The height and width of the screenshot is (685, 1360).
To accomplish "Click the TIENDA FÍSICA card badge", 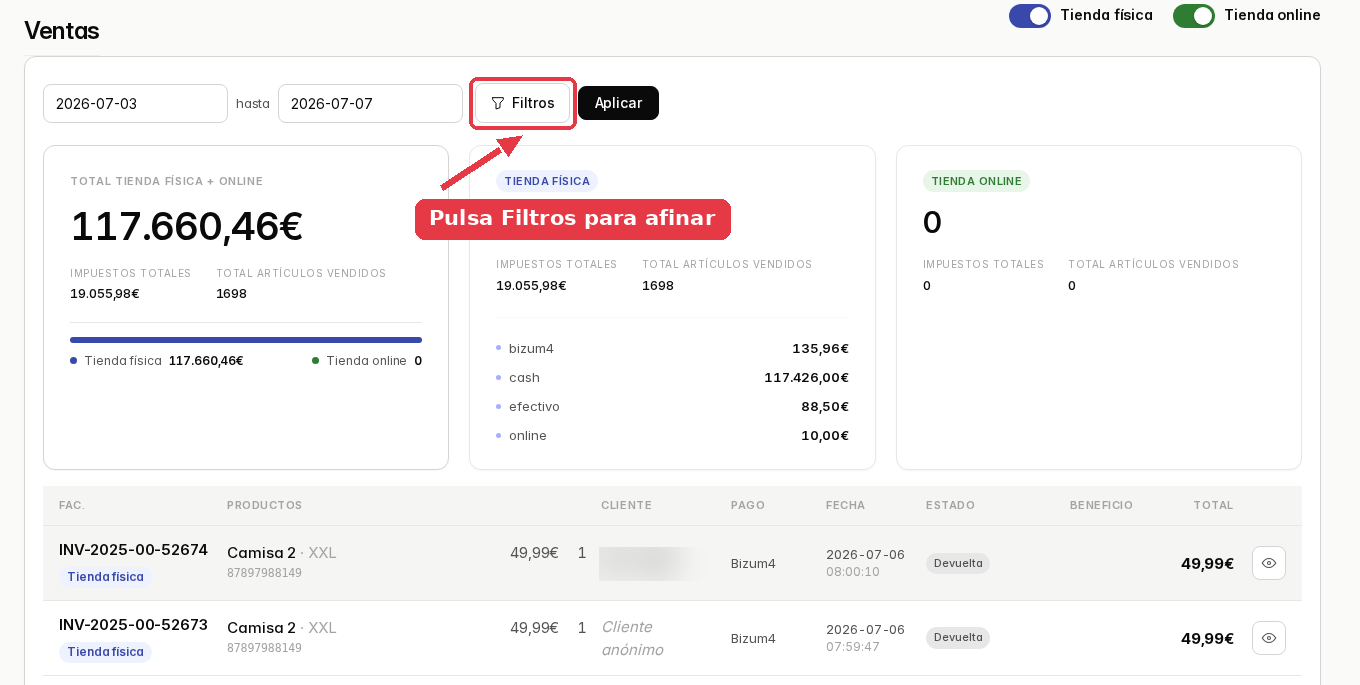I will coord(547,181).
